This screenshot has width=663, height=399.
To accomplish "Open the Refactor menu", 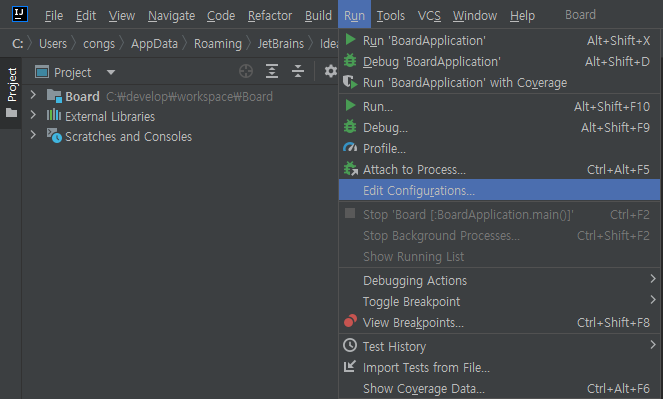I will coord(270,16).
